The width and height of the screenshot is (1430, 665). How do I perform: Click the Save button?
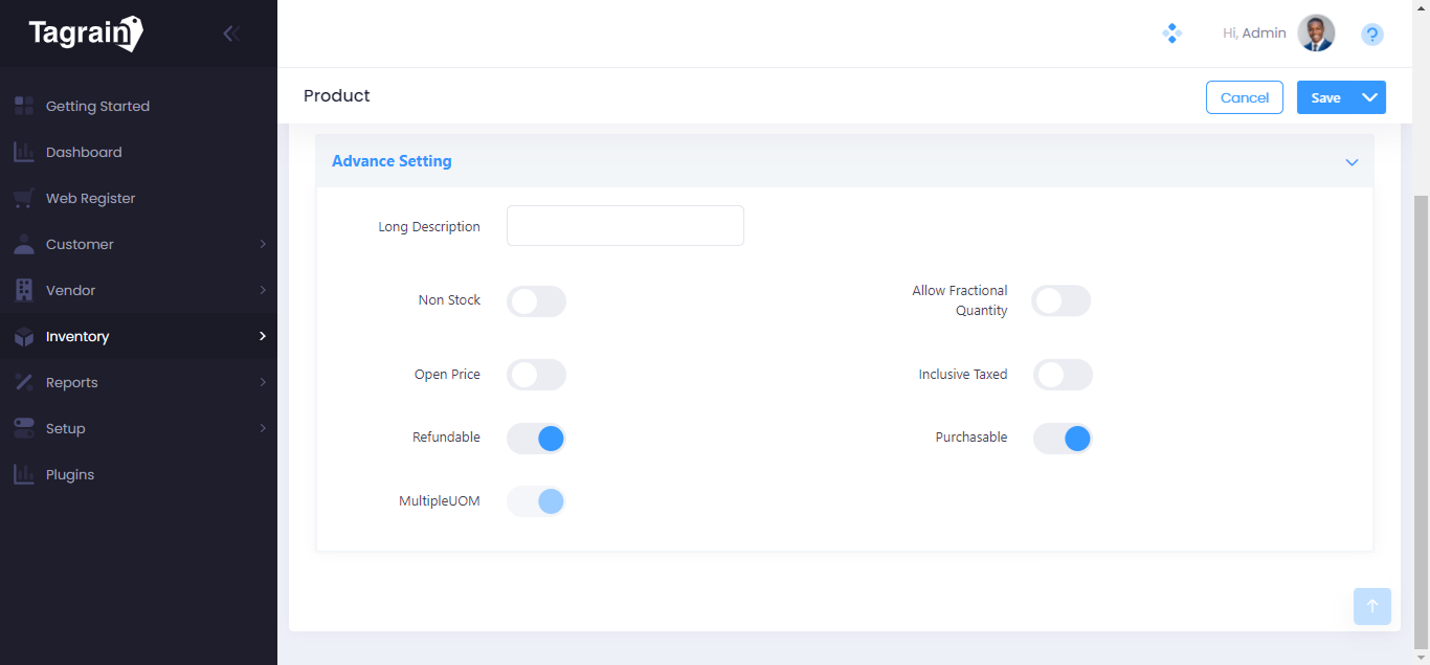tap(1325, 98)
